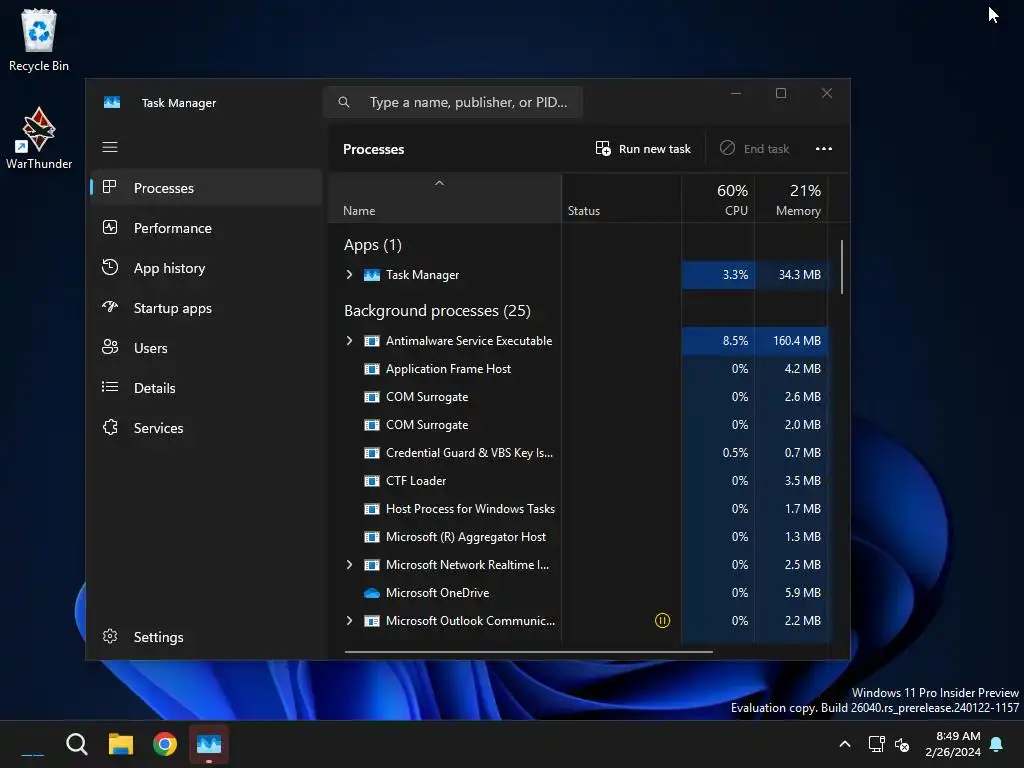Open File Explorer from taskbar
Screen dimensions: 1024x768
121,744
